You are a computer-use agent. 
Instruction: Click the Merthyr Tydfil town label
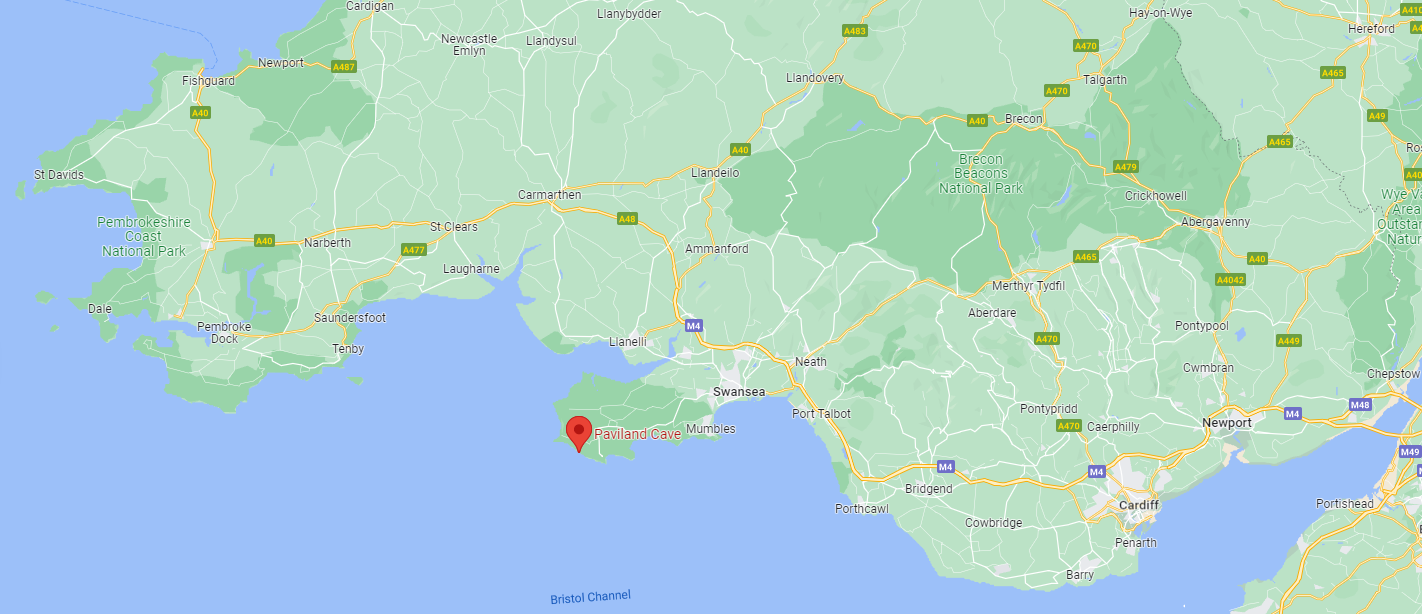[1027, 286]
